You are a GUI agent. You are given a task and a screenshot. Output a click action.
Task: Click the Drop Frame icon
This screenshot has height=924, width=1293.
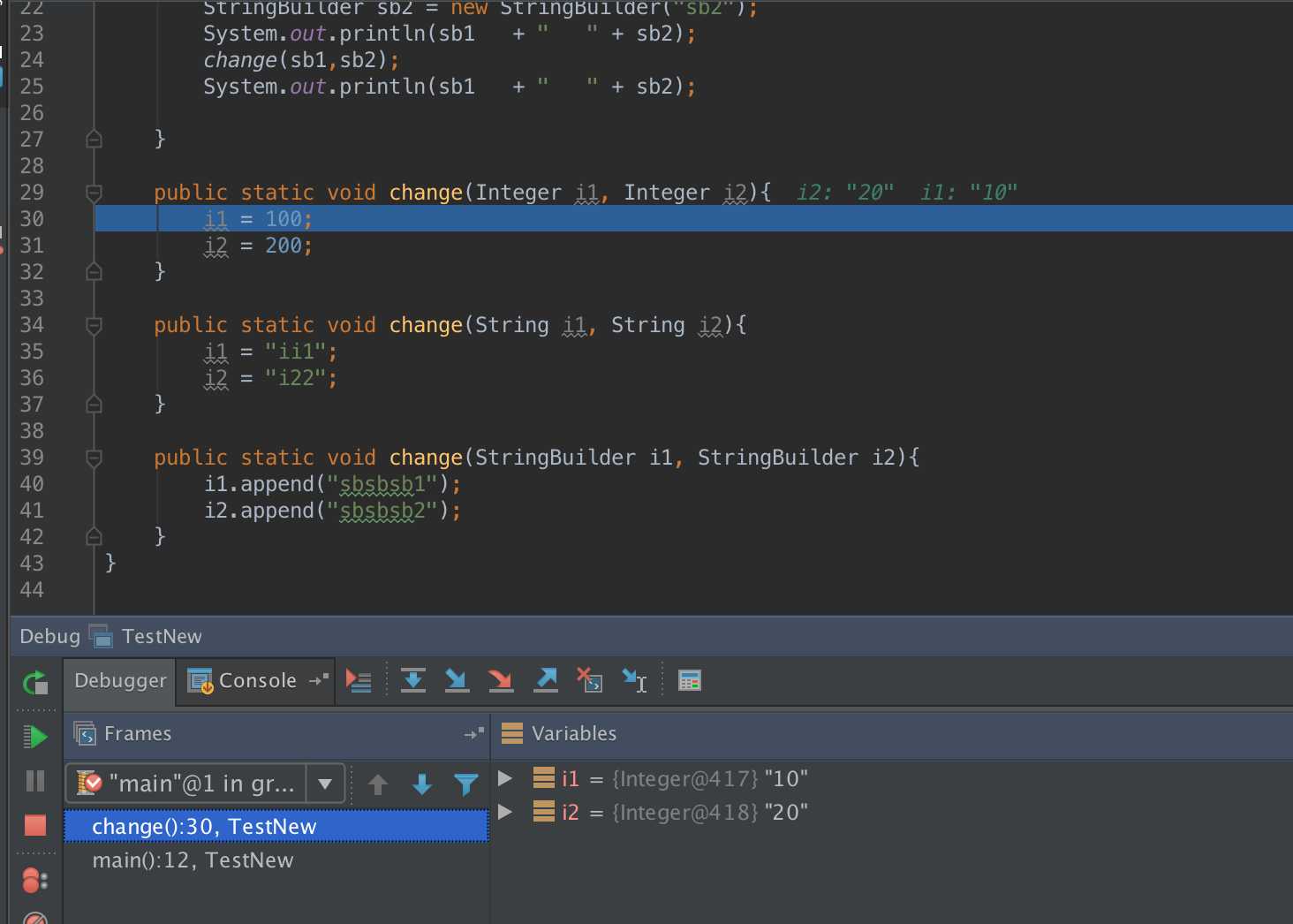[589, 680]
